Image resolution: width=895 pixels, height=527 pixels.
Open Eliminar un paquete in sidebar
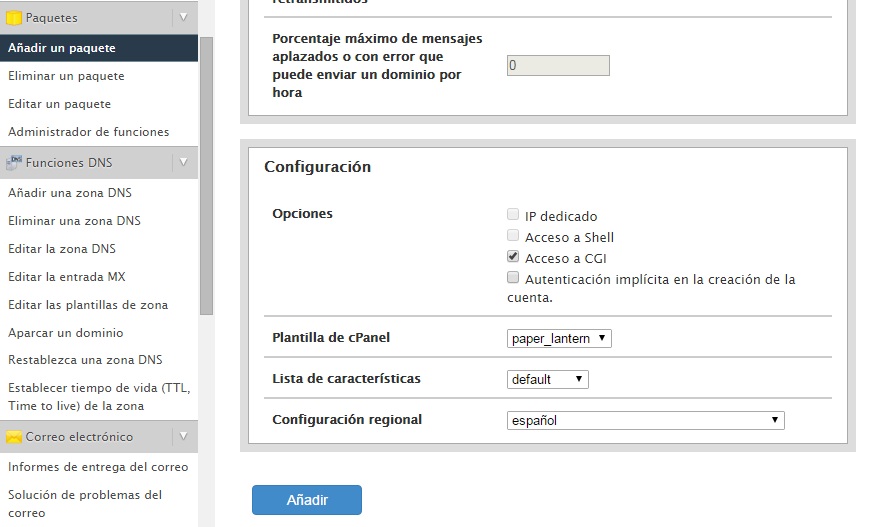[x=66, y=76]
